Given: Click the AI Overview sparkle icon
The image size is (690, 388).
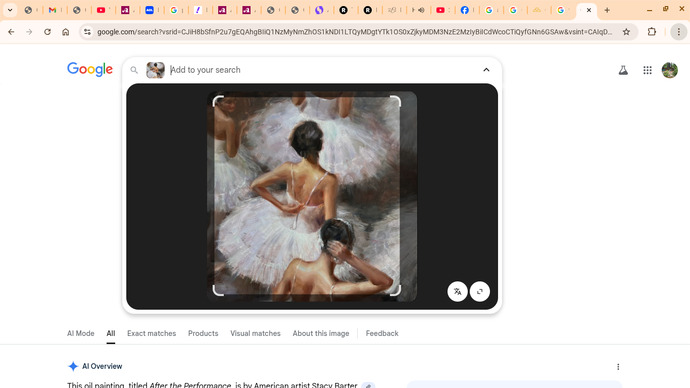Looking at the screenshot, I should pos(73,366).
